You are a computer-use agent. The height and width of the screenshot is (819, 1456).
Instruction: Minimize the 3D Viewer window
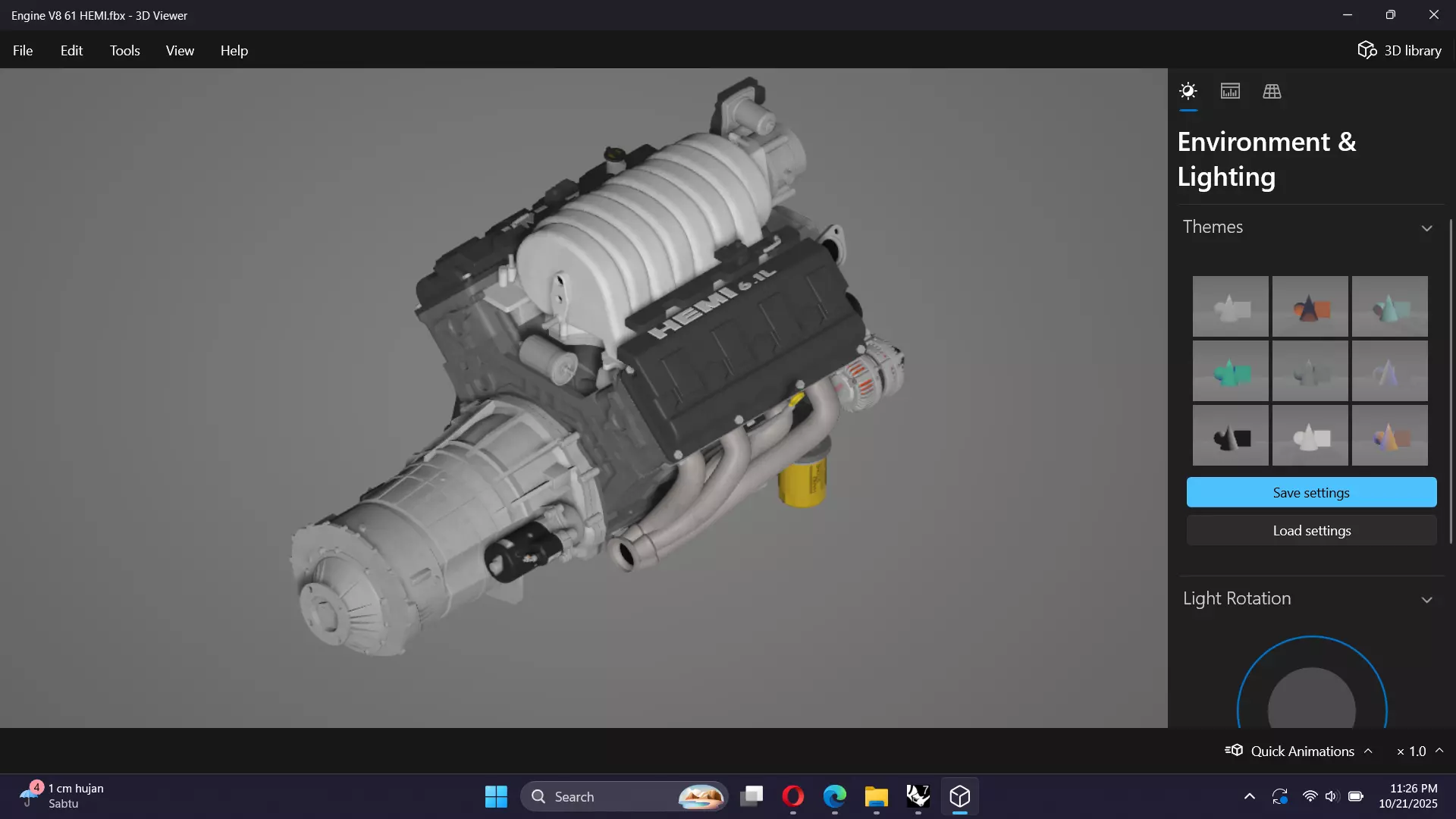pos(1348,14)
